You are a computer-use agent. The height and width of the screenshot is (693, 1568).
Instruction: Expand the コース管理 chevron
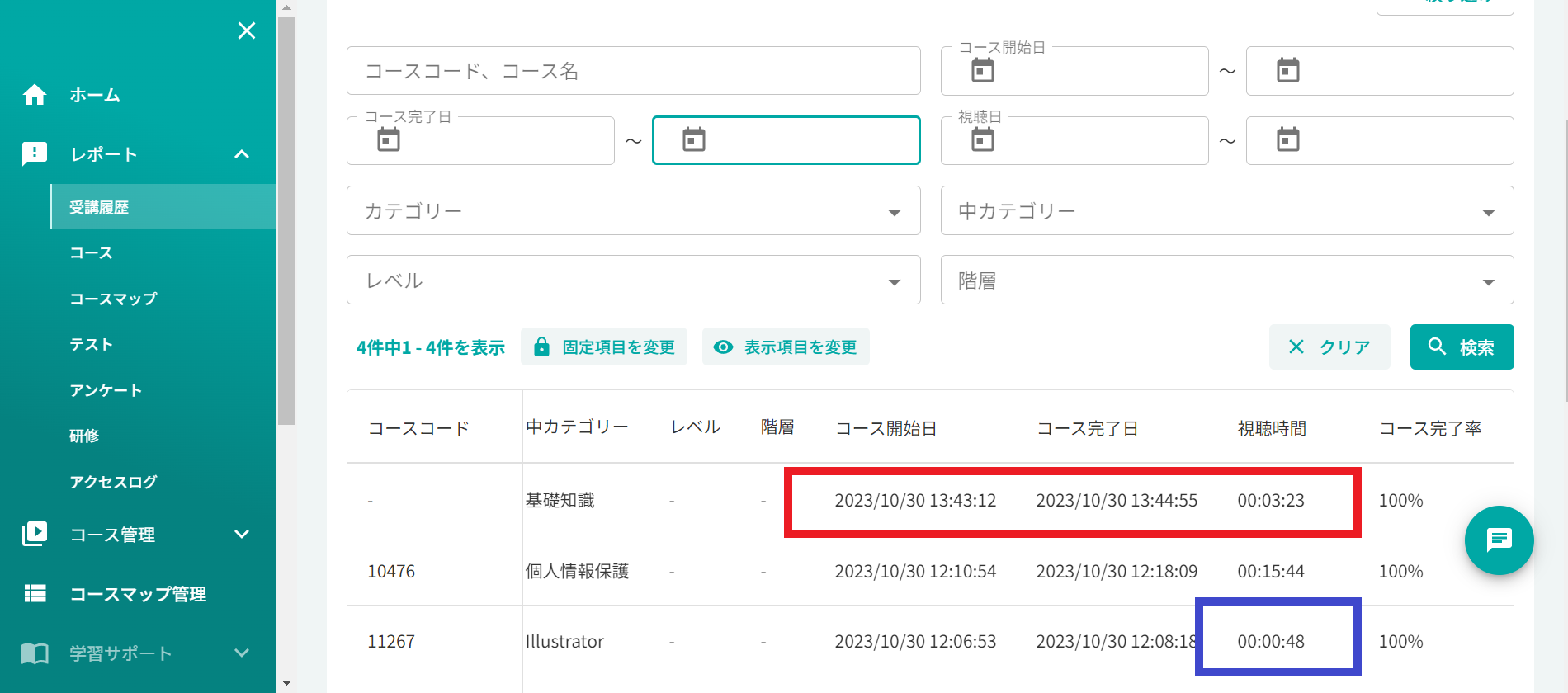(242, 534)
